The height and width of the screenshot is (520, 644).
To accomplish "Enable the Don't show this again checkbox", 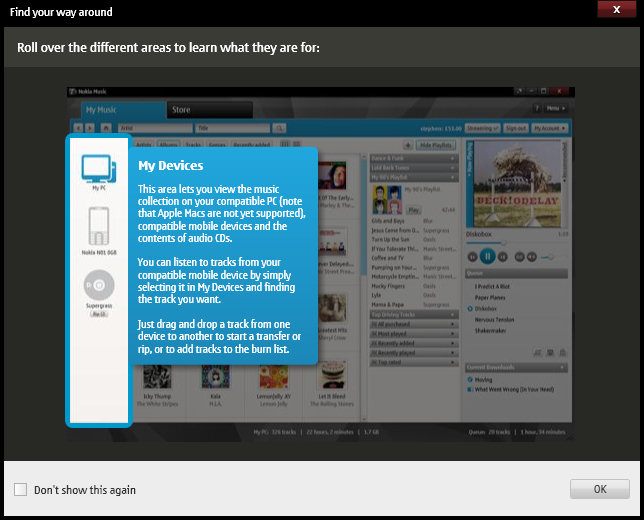I will coord(21,490).
